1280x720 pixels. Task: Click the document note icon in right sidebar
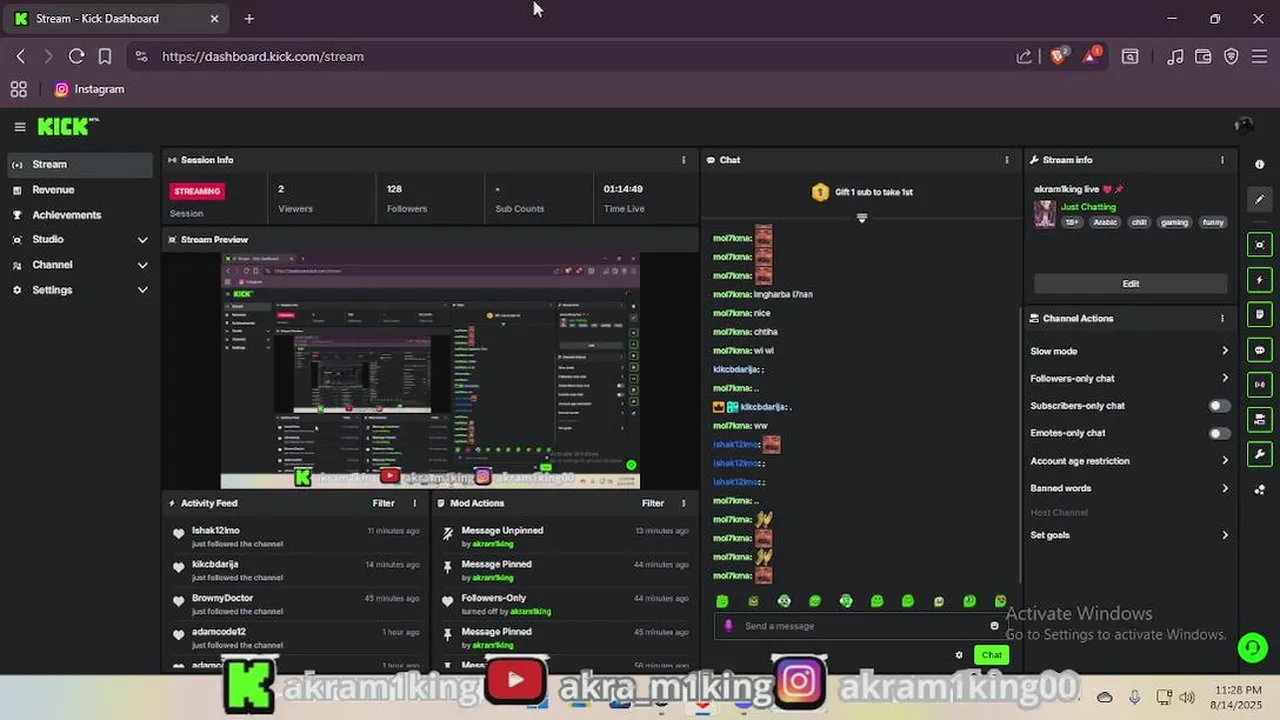[x=1259, y=314]
